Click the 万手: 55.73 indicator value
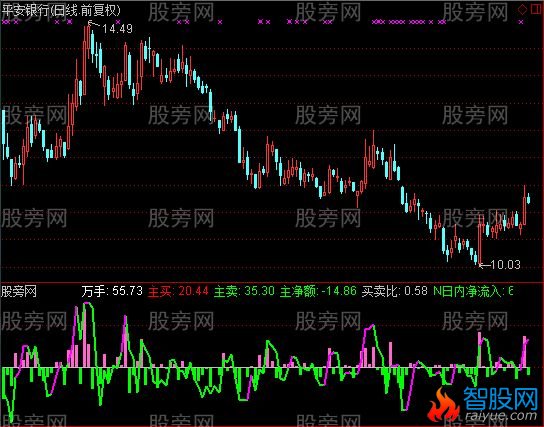544x427 pixels. pyautogui.click(x=112, y=291)
